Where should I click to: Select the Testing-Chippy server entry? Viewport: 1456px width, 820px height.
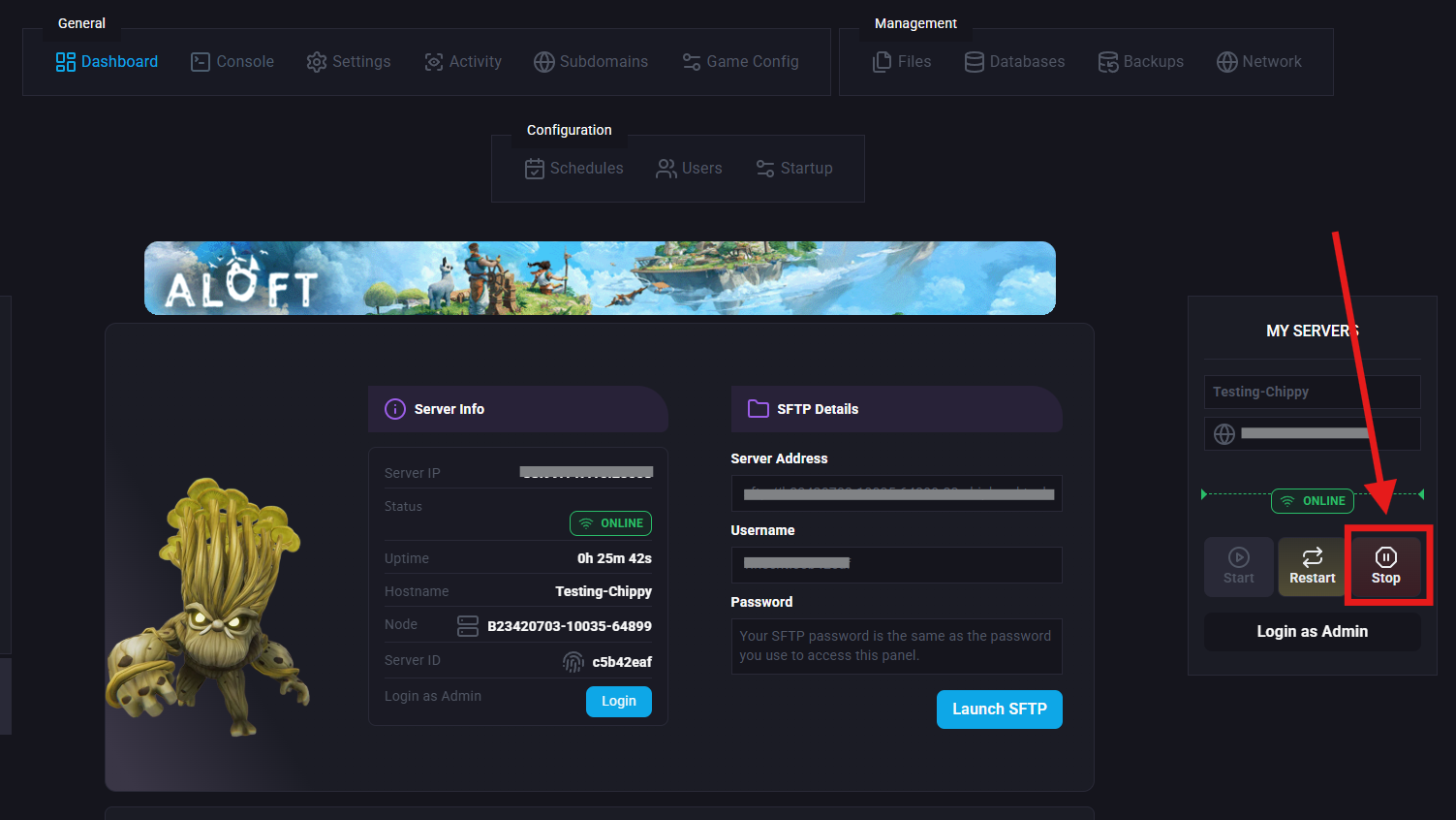point(1313,393)
